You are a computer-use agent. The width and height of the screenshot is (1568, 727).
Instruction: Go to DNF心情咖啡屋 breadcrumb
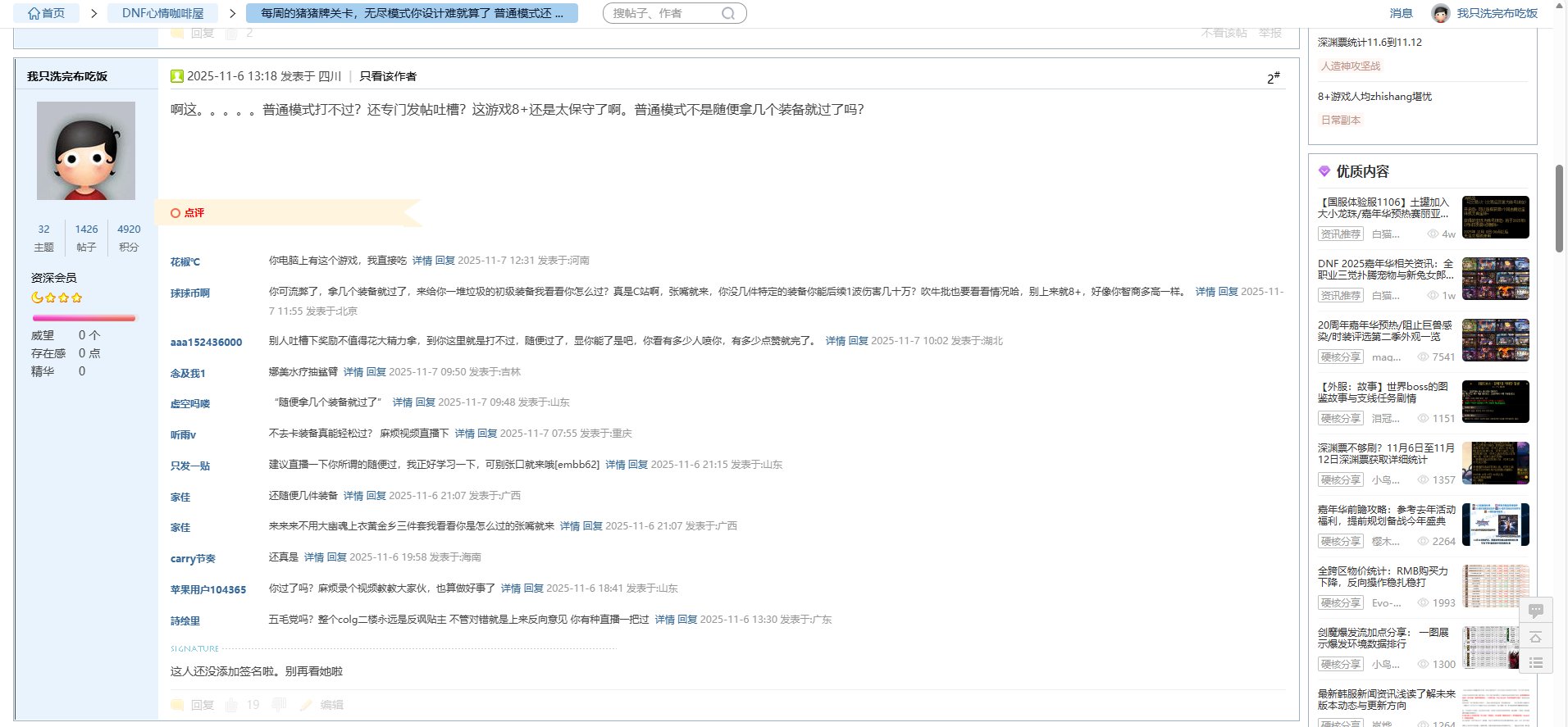pyautogui.click(x=162, y=13)
